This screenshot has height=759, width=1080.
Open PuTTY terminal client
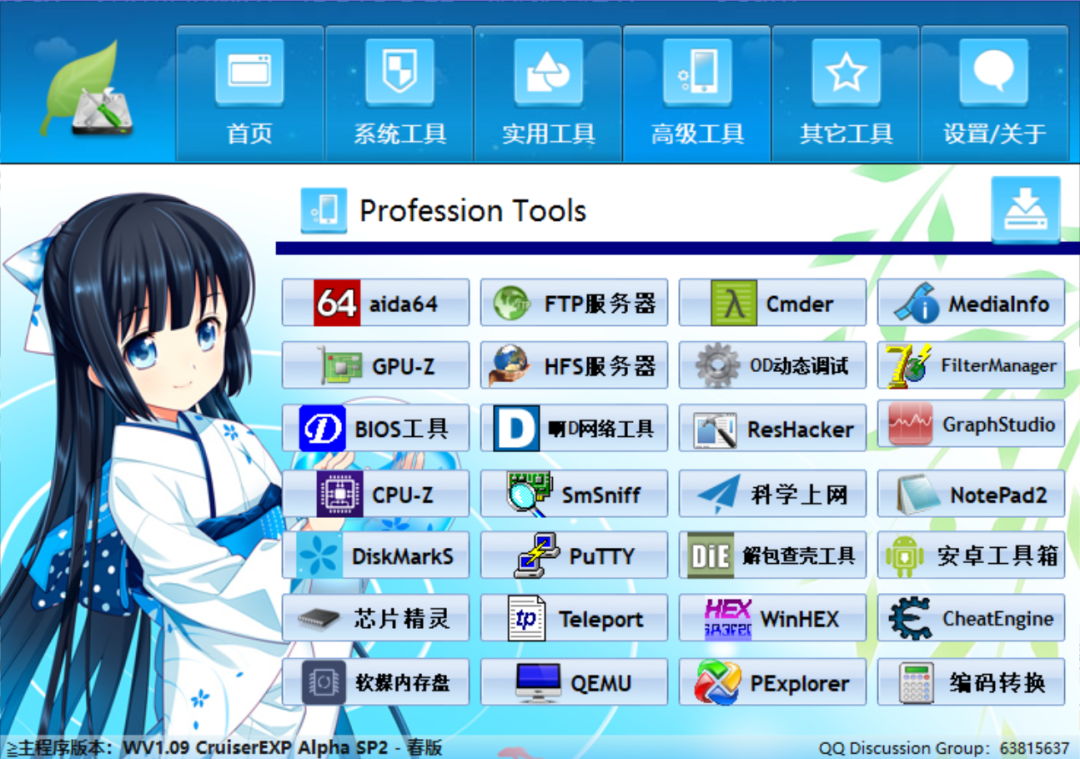(x=574, y=555)
